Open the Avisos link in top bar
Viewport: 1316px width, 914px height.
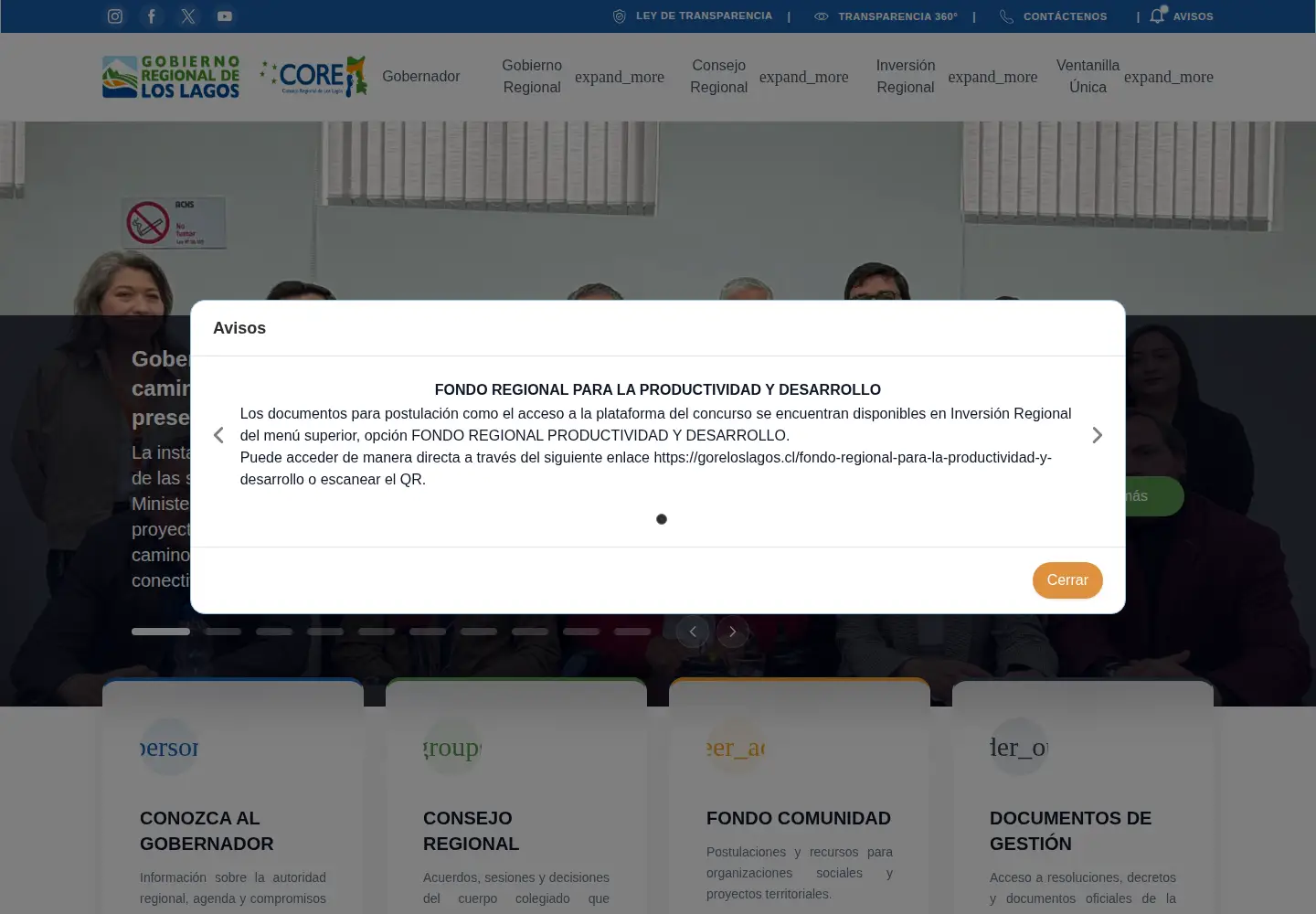click(1194, 16)
